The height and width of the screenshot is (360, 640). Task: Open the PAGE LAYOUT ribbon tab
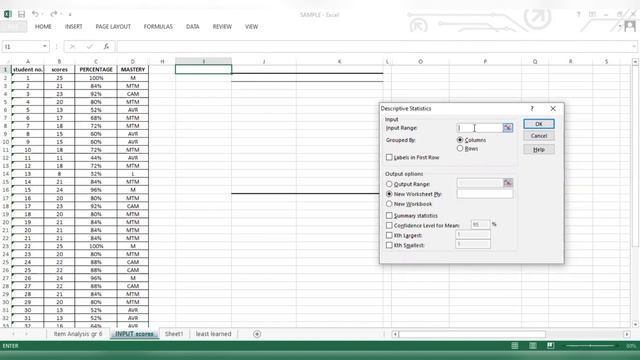point(113,27)
